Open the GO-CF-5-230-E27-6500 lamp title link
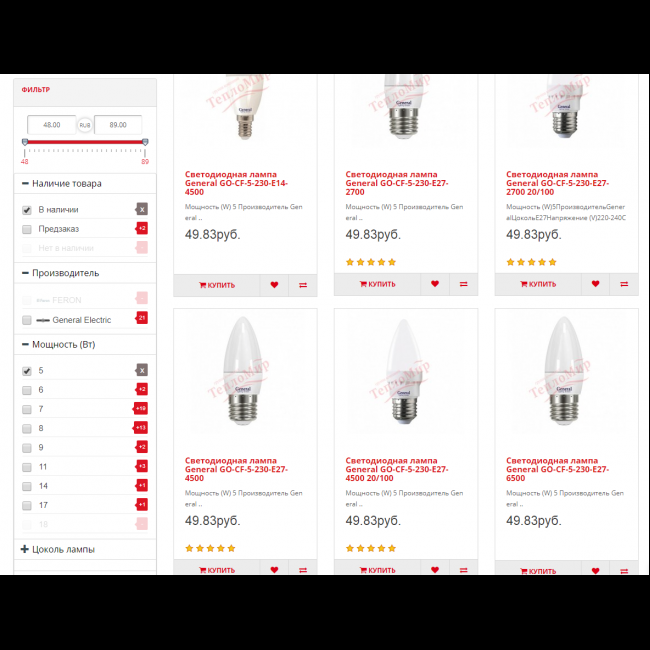 [x=557, y=469]
